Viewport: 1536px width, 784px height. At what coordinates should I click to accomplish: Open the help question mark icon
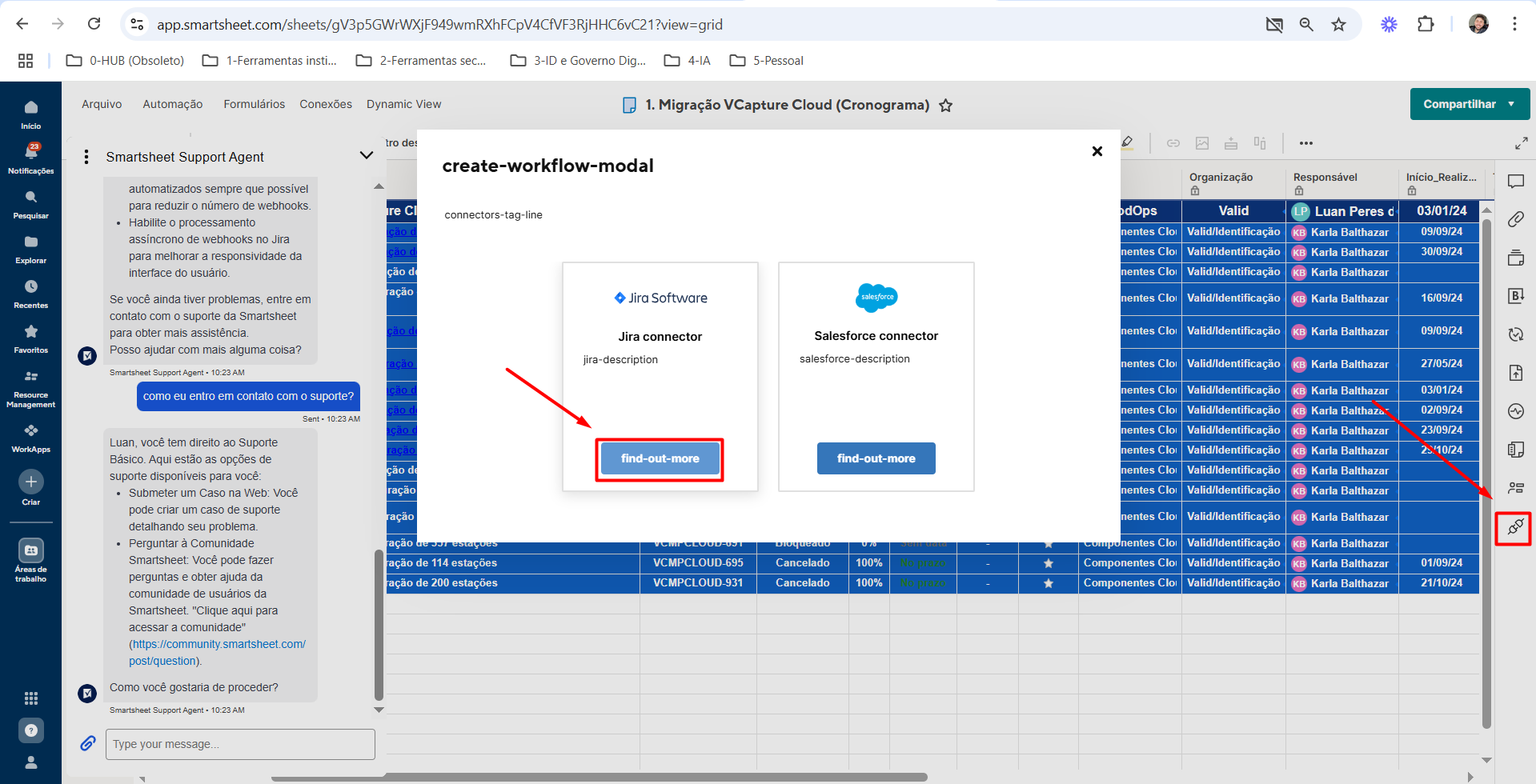[30, 730]
